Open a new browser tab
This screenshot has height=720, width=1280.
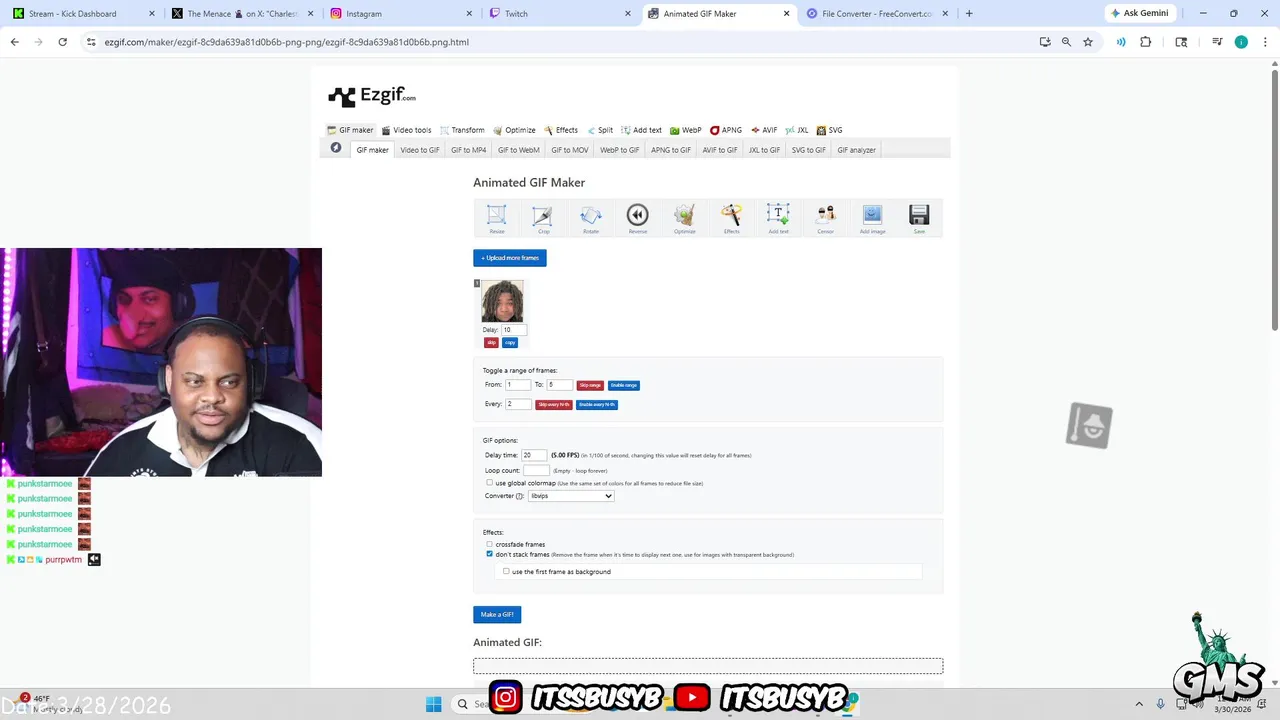coord(969,14)
